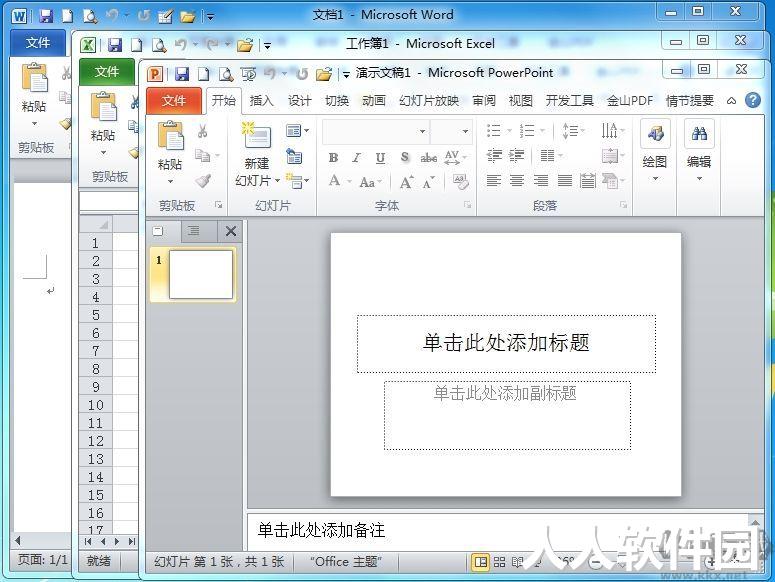Open the 绘图 drawing menu

(x=655, y=151)
